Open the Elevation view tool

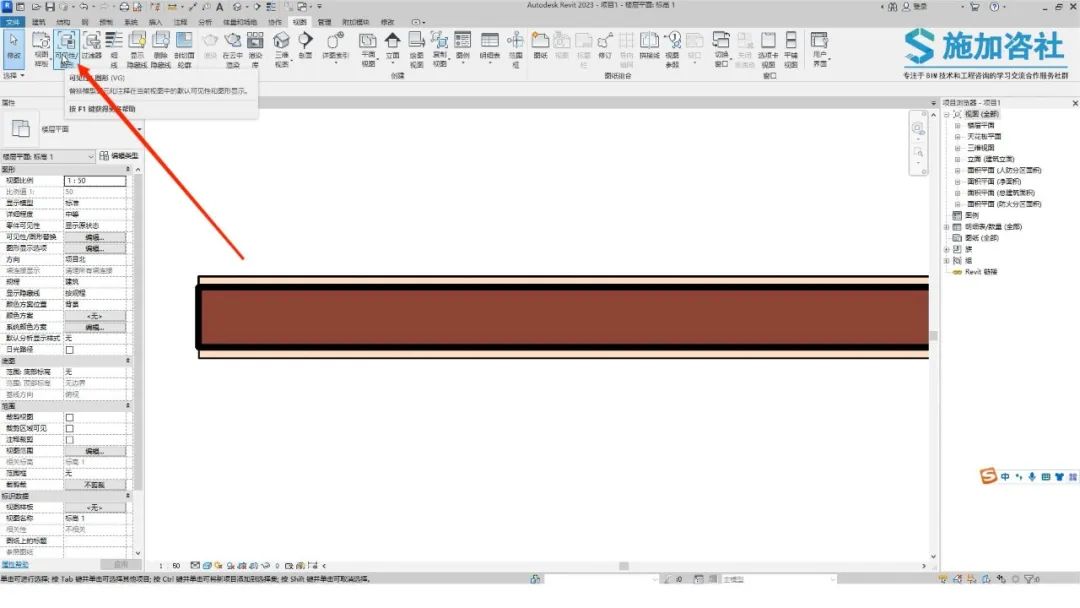point(392,46)
